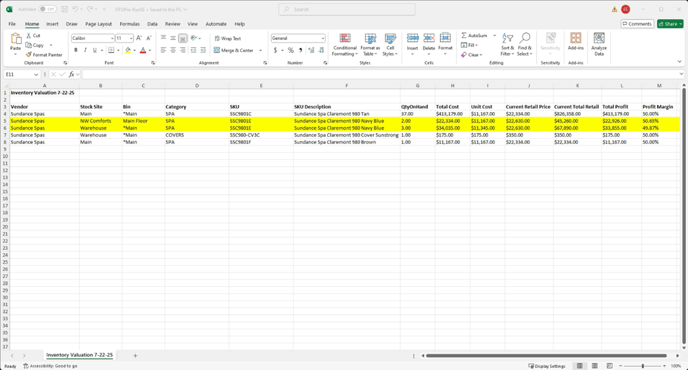Open the Calibri font name dropdown
Image resolution: width=688 pixels, height=370 pixels.
click(112, 38)
